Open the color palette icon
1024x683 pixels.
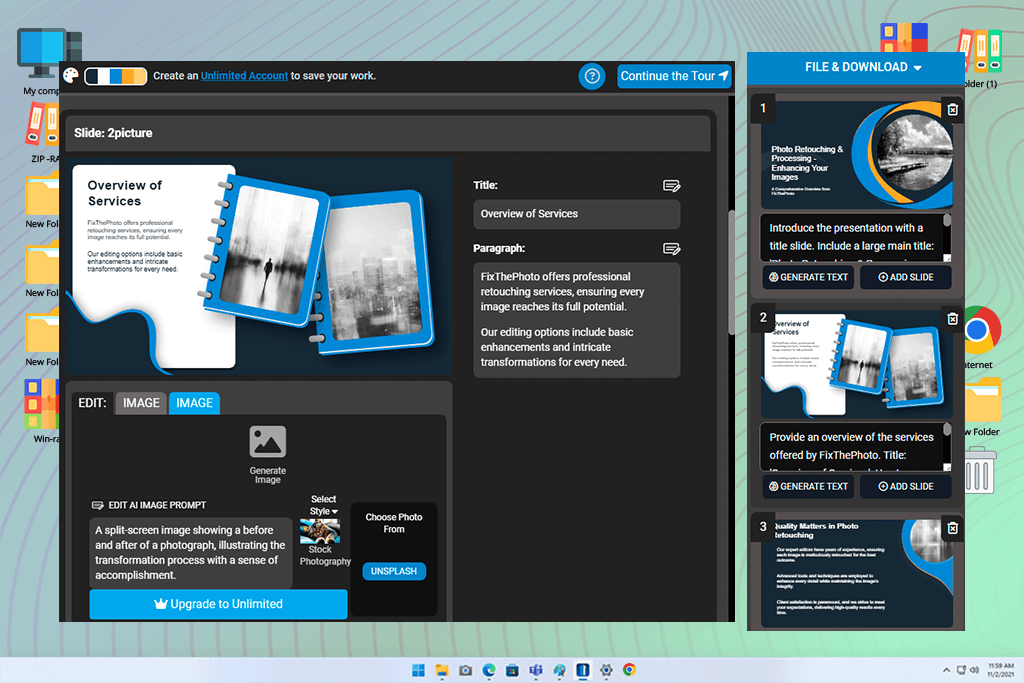(71, 76)
